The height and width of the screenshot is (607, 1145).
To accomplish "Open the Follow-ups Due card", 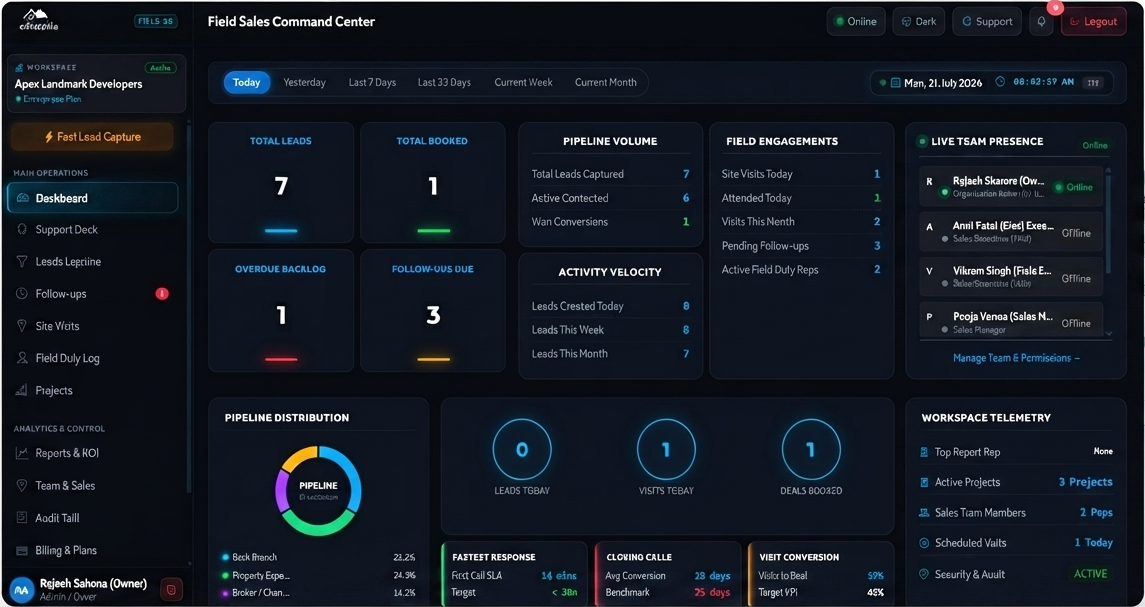I will pos(433,311).
